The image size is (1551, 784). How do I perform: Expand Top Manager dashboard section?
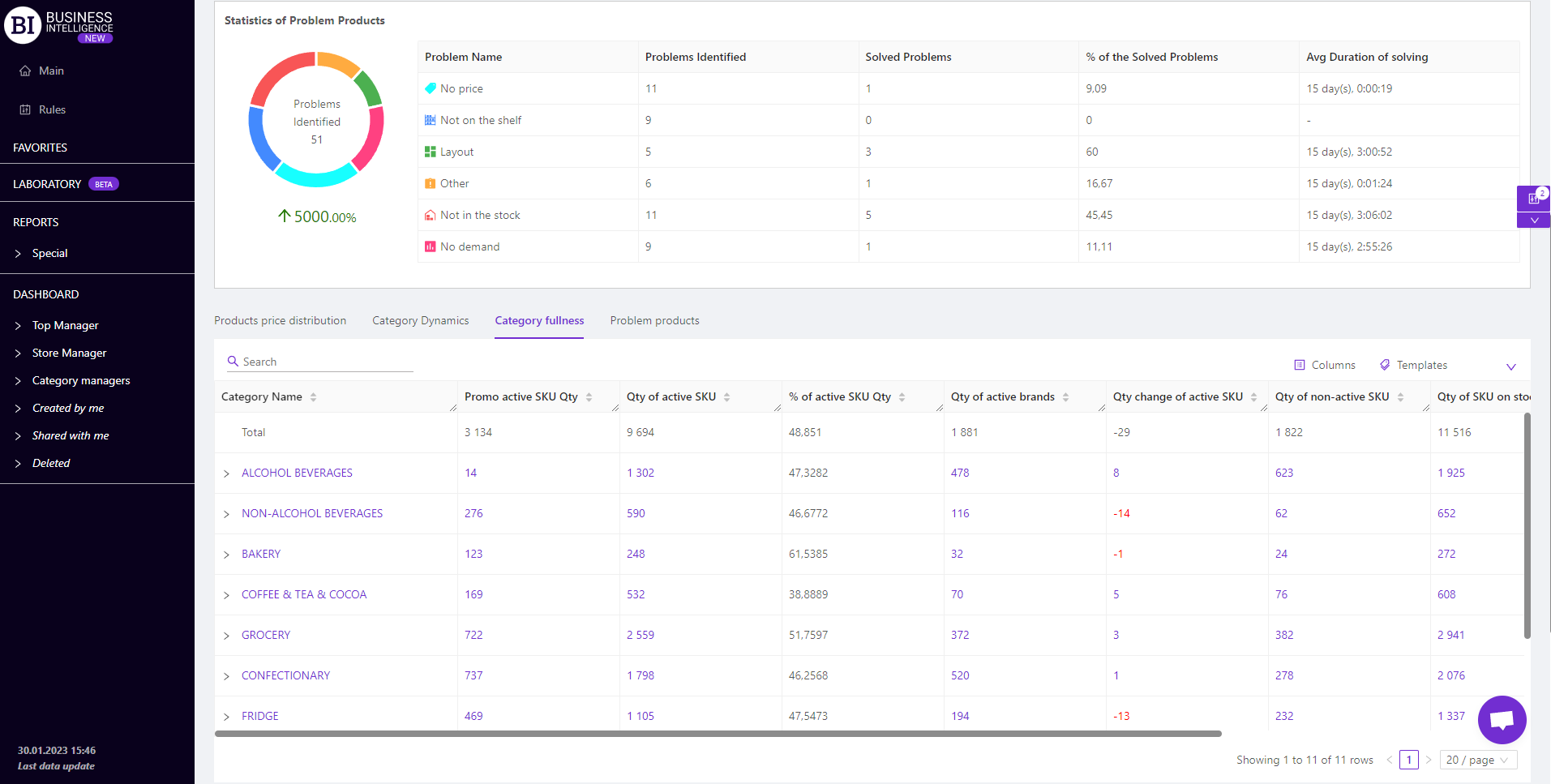coord(18,326)
